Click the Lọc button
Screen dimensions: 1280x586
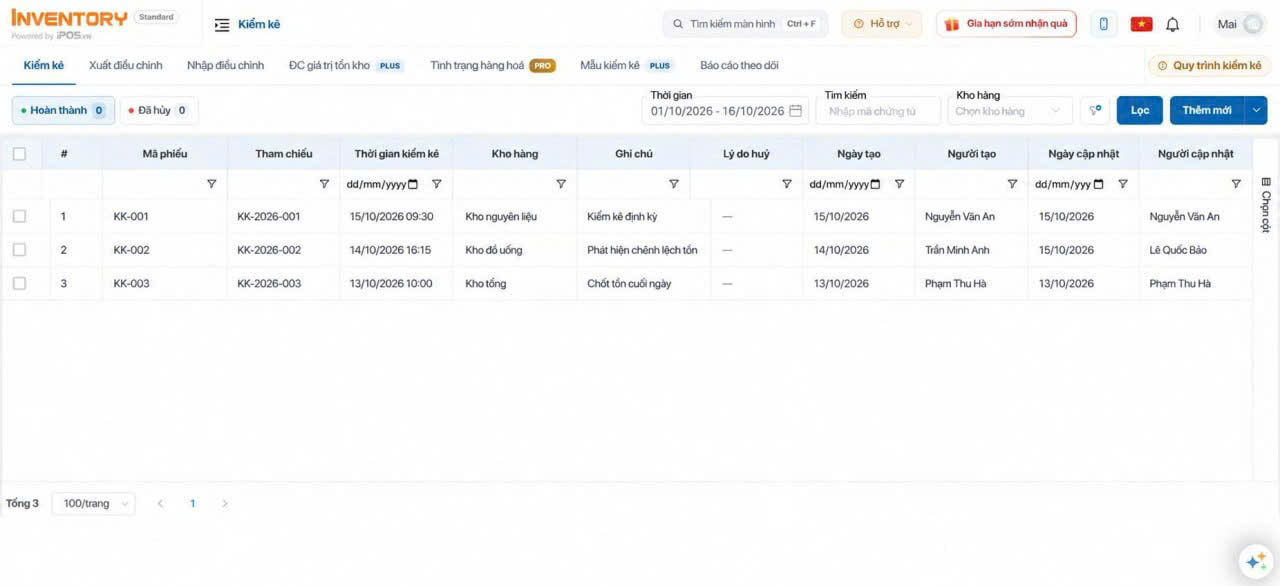tap(1140, 110)
